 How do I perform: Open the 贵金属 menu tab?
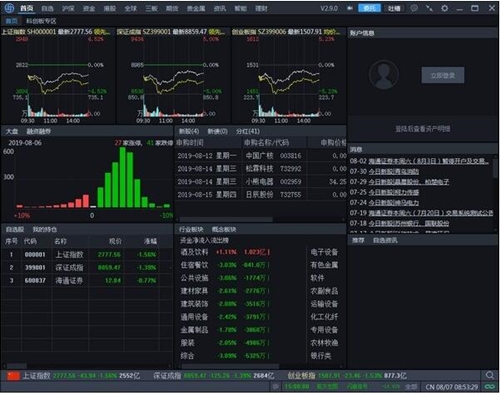[196, 8]
